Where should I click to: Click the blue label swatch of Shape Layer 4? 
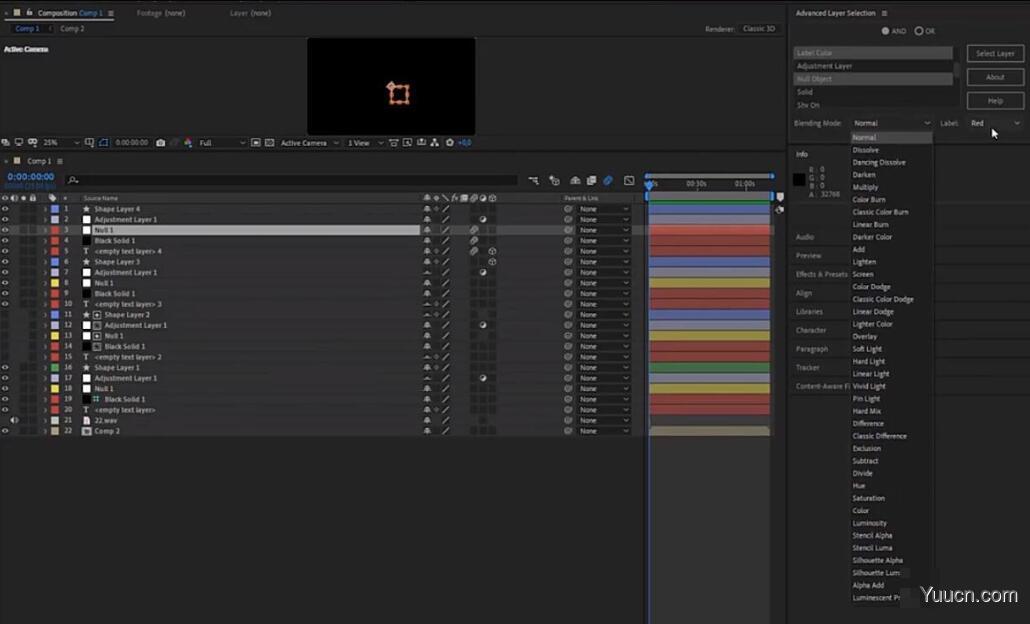pos(55,209)
